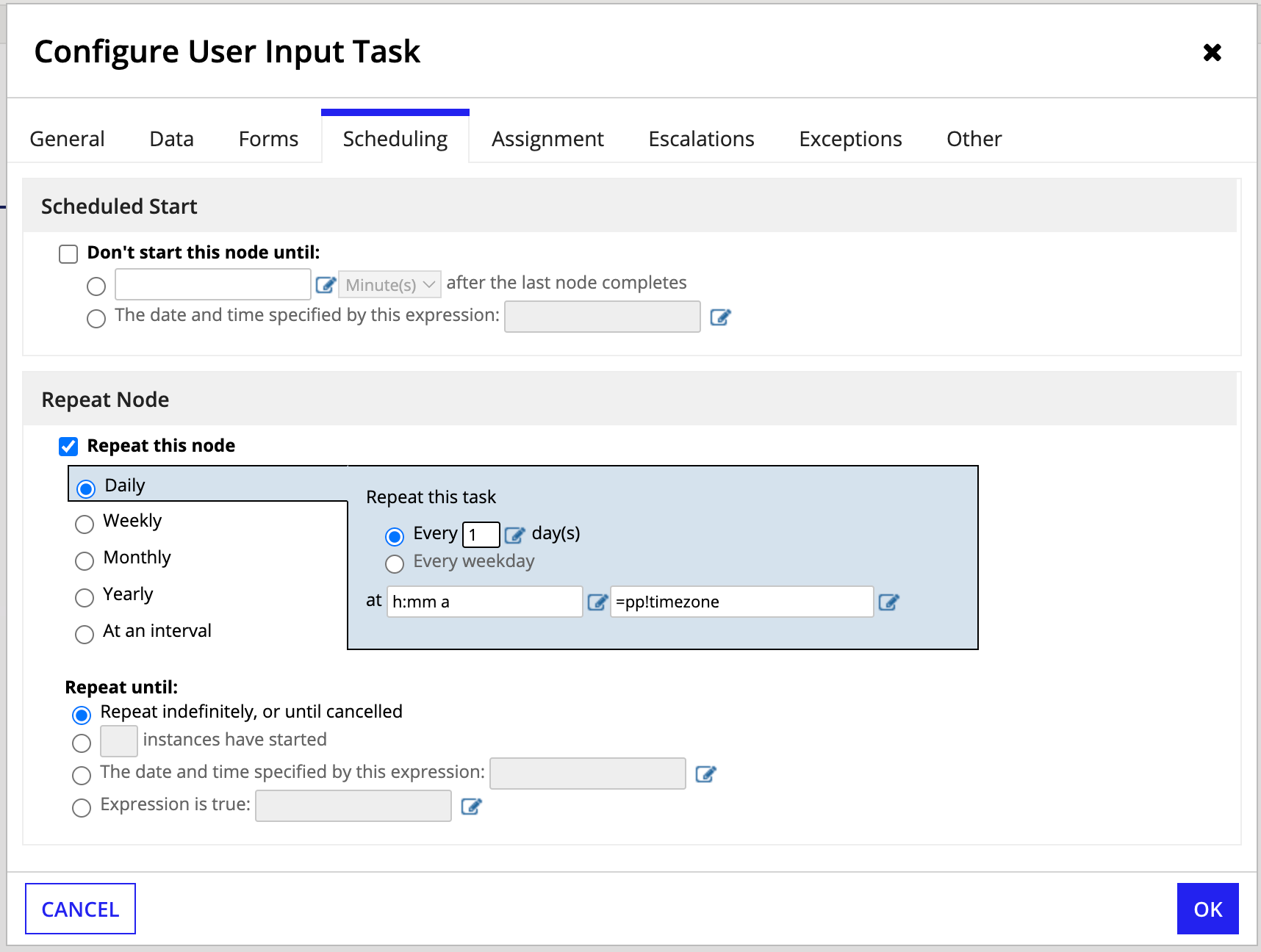Select Repeat indefinitely, or until cancelled
1261x952 pixels.
[x=82, y=715]
